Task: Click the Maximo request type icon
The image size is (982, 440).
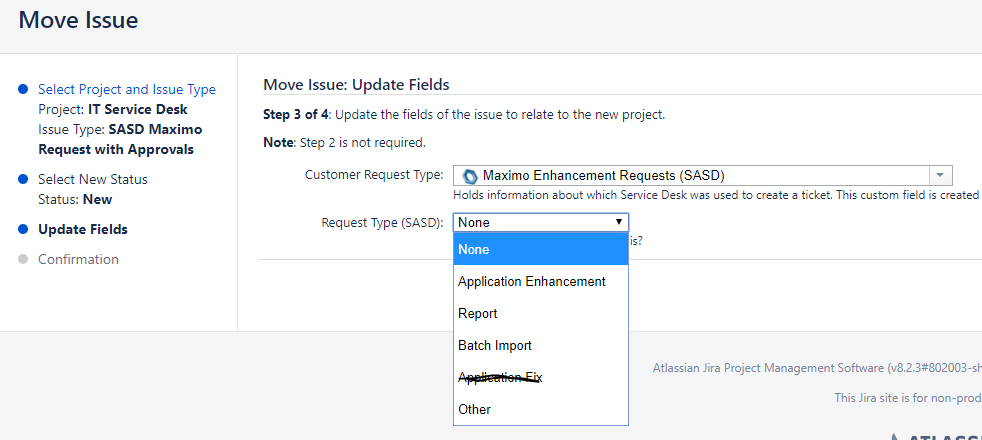Action: (x=470, y=175)
